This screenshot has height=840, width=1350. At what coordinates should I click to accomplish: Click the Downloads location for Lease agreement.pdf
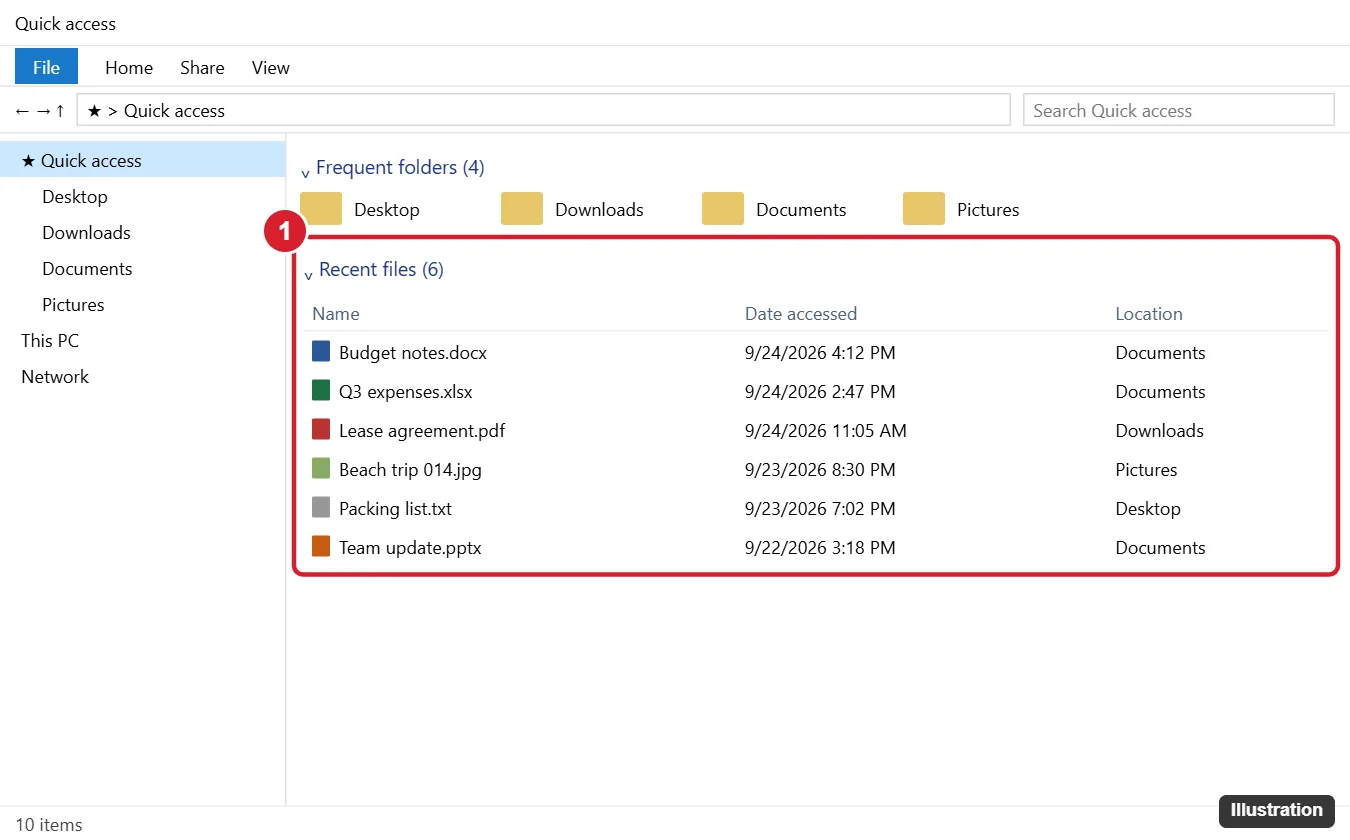pos(1160,430)
